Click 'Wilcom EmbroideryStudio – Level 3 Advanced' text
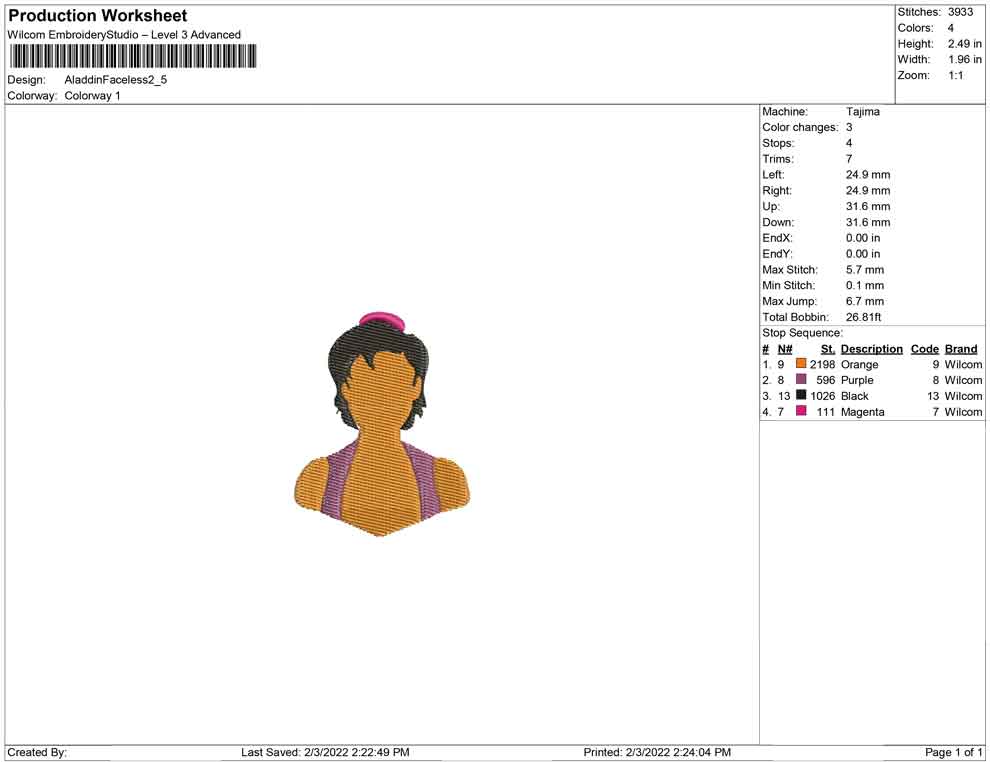The width and height of the screenshot is (990, 762). click(124, 35)
